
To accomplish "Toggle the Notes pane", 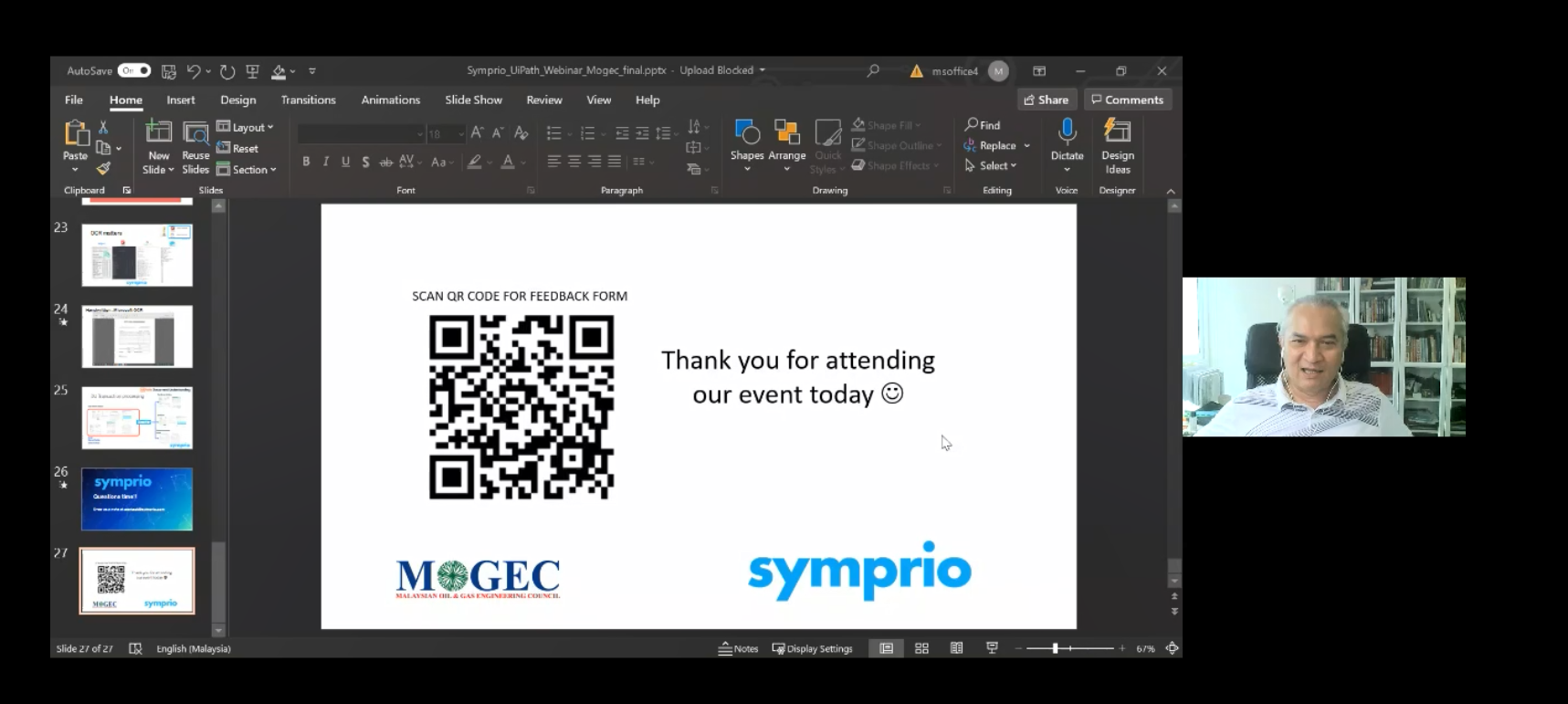I will [738, 648].
